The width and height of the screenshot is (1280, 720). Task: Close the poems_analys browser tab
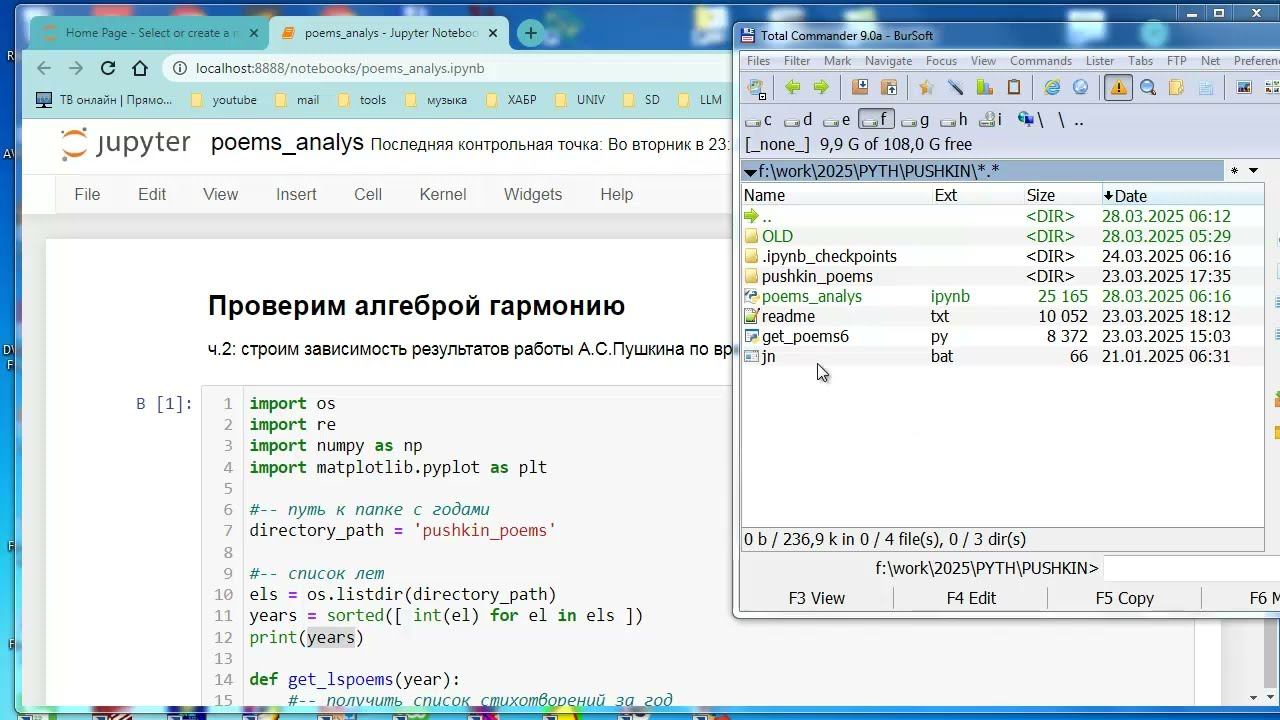(495, 33)
